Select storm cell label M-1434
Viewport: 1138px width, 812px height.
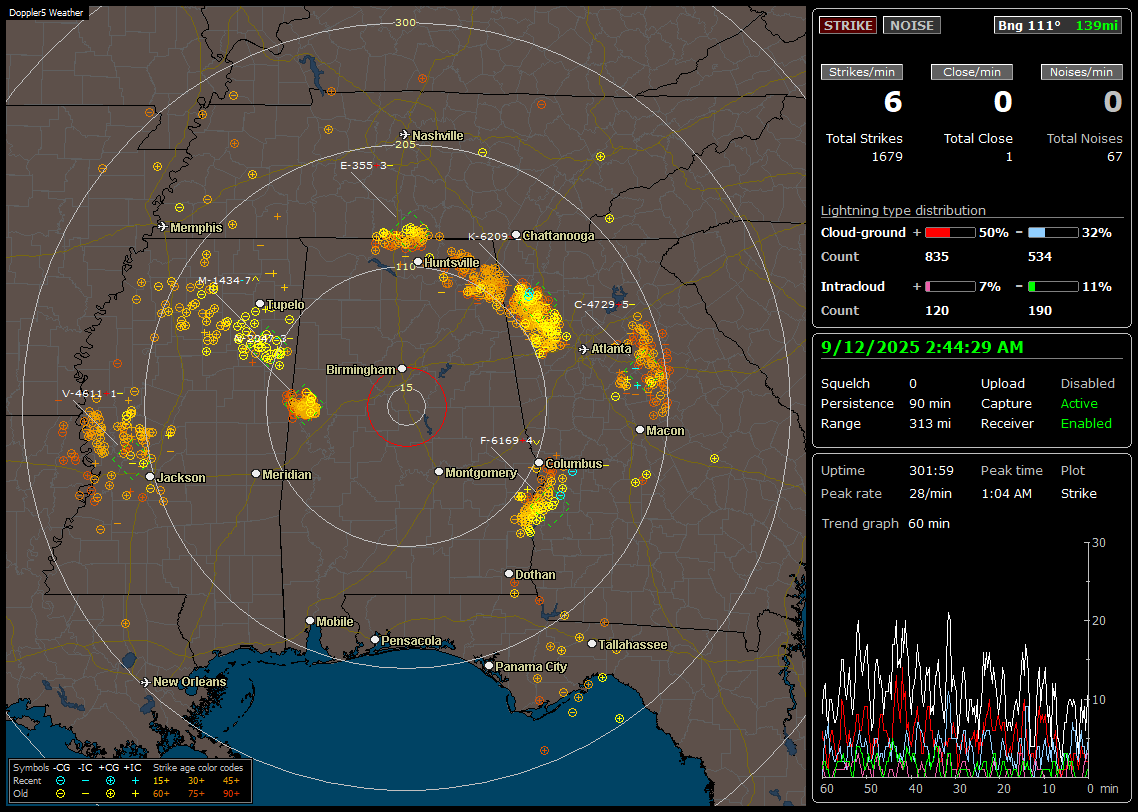pyautogui.click(x=229, y=280)
